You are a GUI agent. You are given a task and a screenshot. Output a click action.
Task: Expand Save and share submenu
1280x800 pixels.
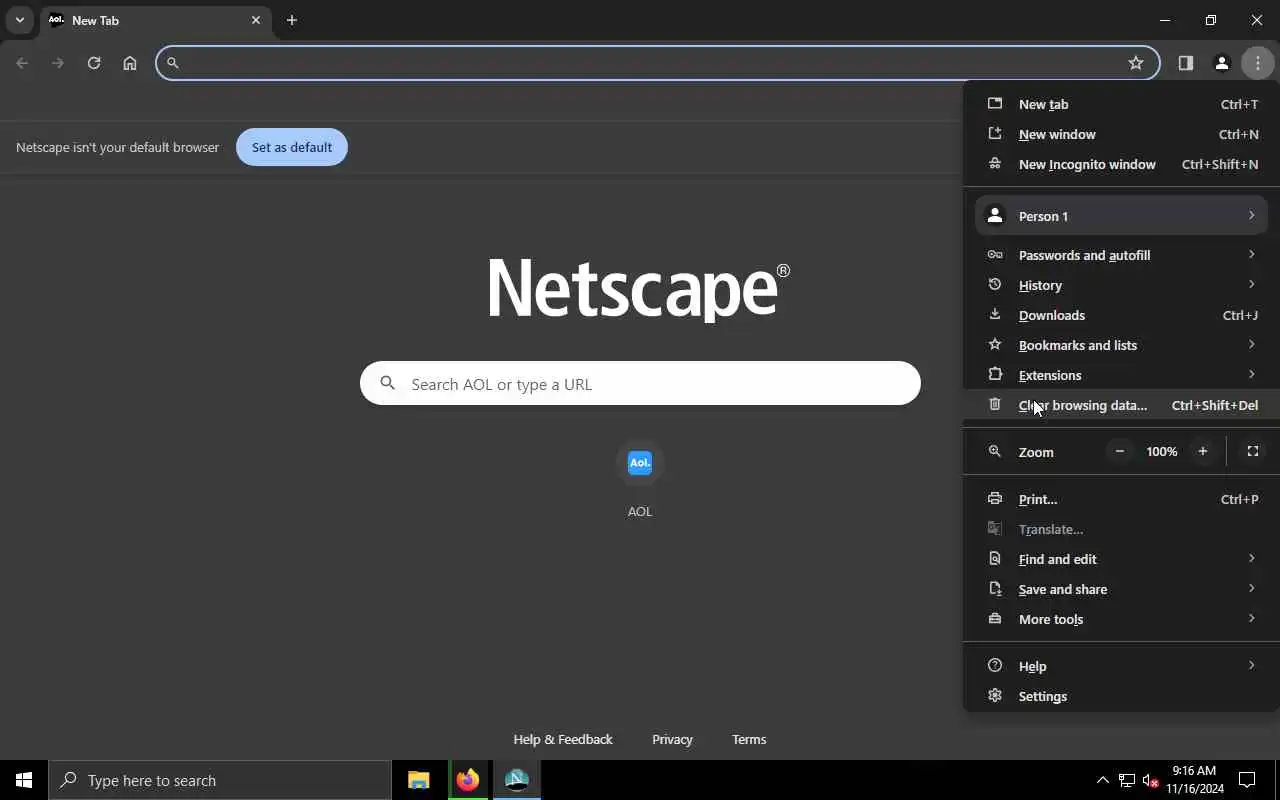tap(1122, 589)
